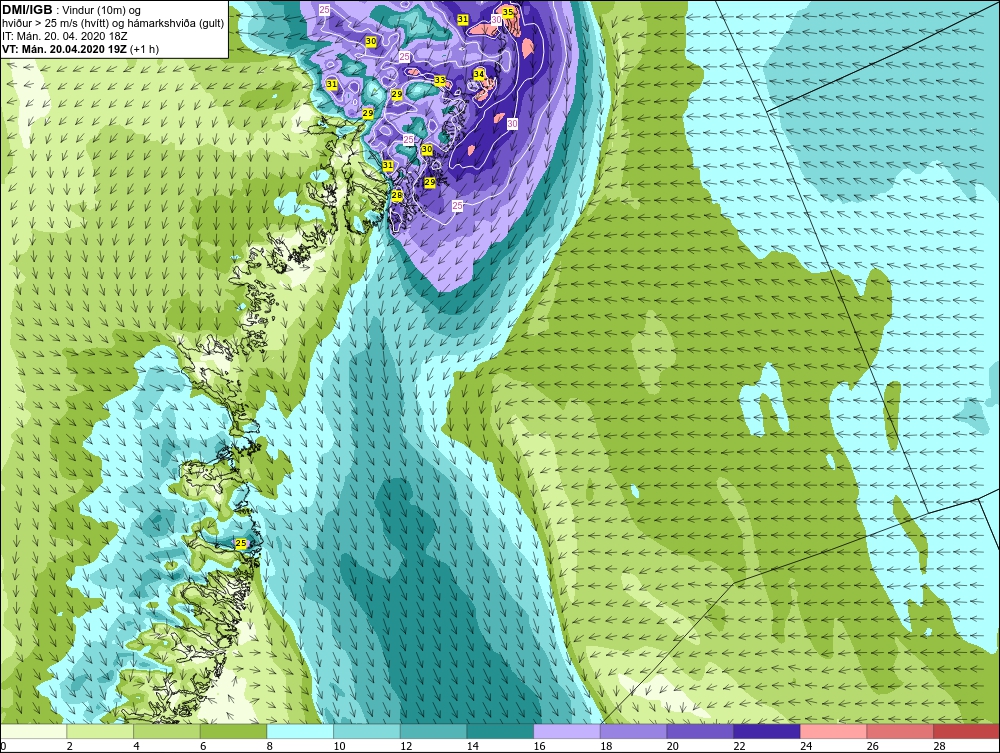Image resolution: width=1000 pixels, height=753 pixels.
Task: Click the 'IT: Mán. 20. 04. 2020 18Z' line
Action: [x=64, y=36]
